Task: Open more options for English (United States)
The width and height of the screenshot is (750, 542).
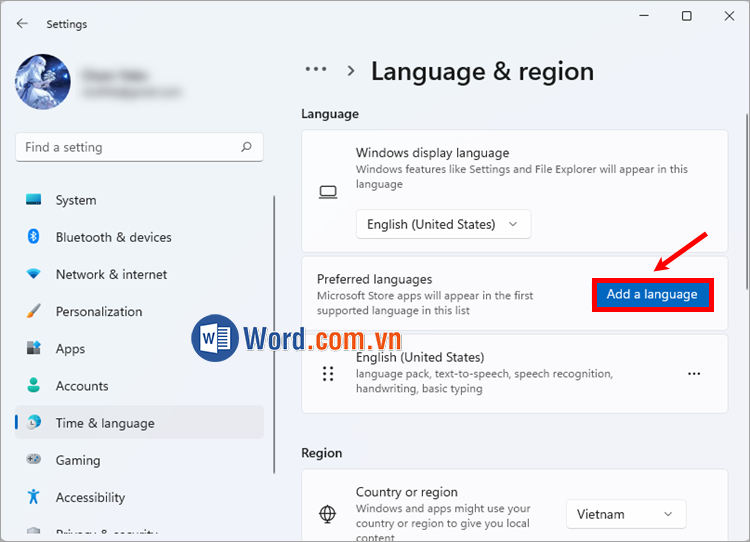Action: (x=694, y=374)
